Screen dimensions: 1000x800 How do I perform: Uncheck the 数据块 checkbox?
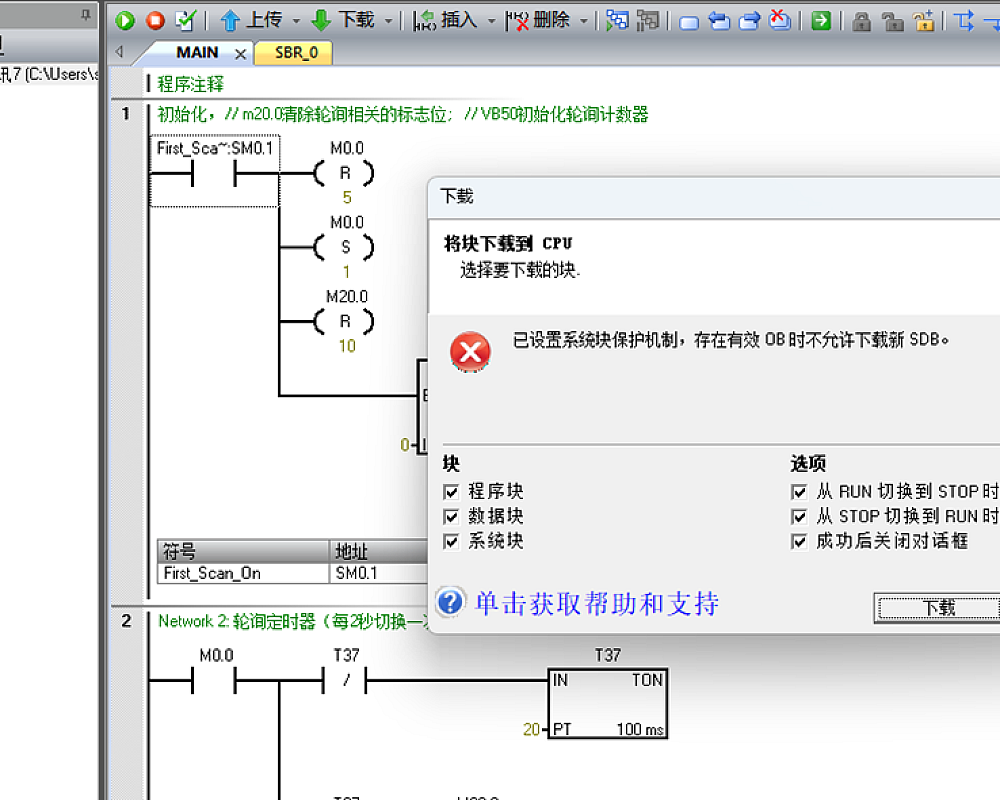point(451,517)
